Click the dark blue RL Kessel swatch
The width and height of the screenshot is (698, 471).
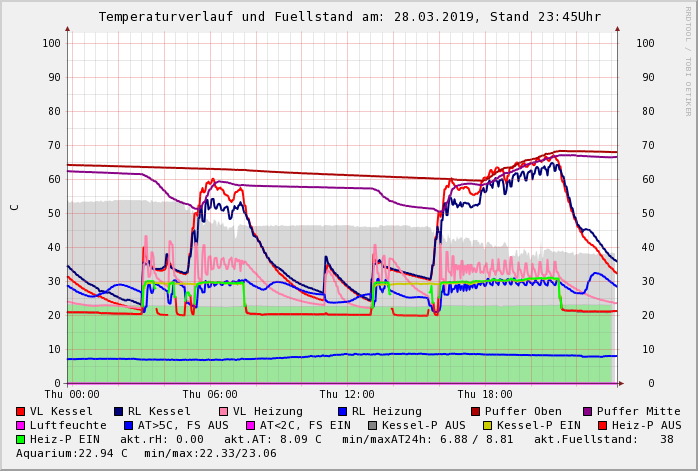tap(118, 411)
